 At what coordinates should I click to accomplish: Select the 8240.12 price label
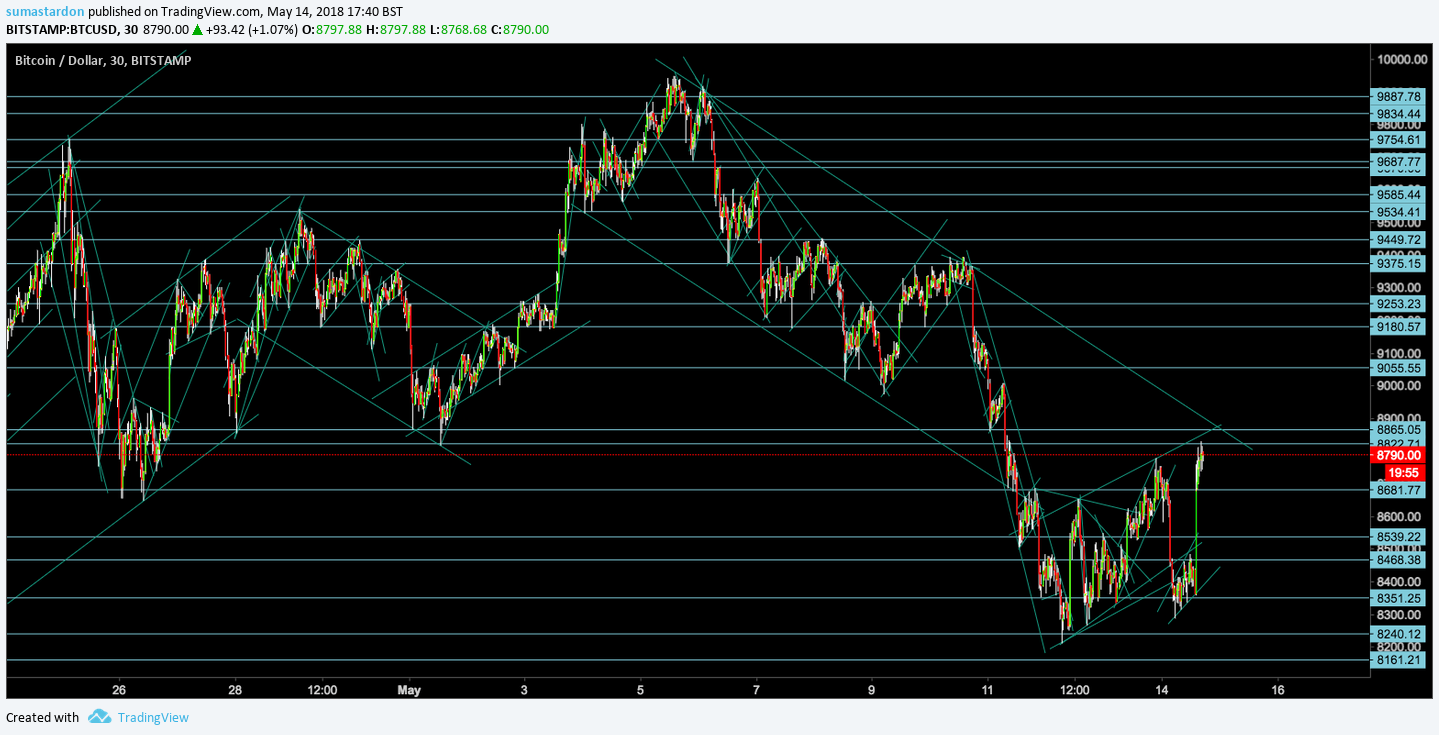pyautogui.click(x=1398, y=634)
